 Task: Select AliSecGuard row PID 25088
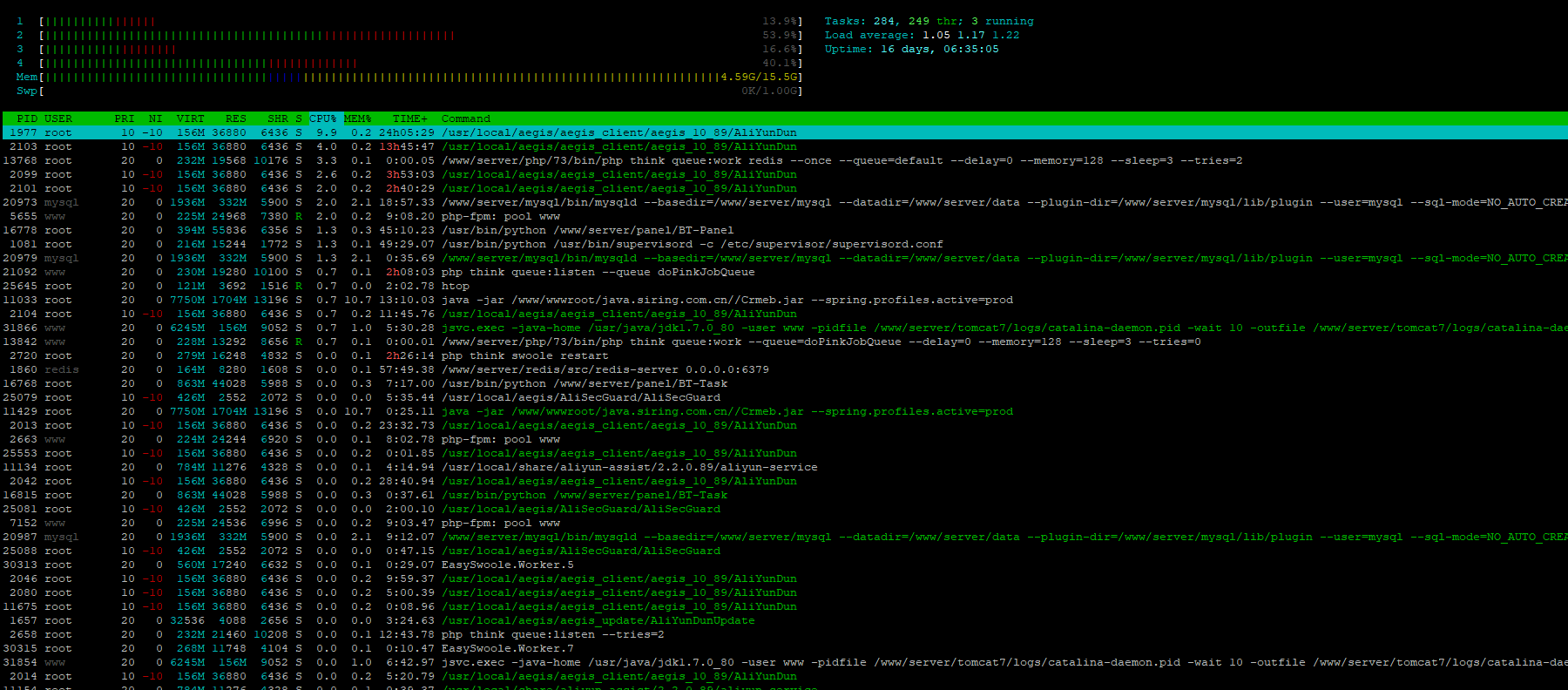point(784,551)
